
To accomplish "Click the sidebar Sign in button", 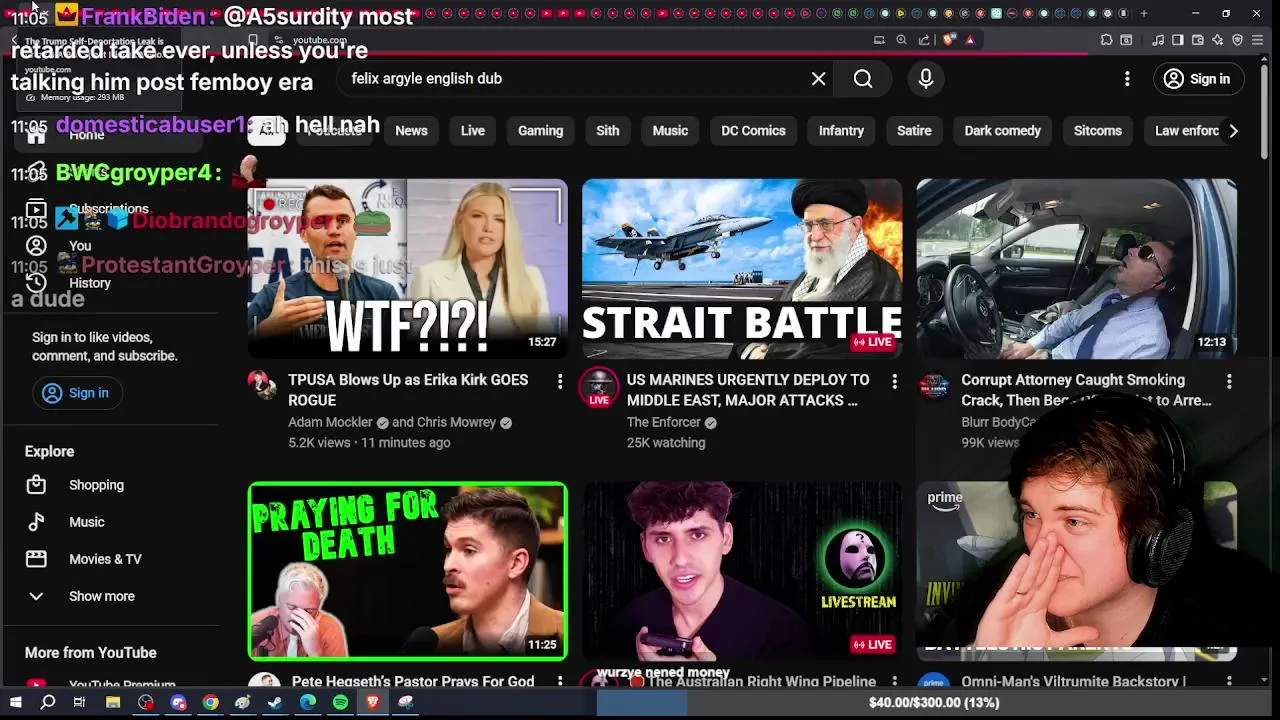I will (x=77, y=393).
